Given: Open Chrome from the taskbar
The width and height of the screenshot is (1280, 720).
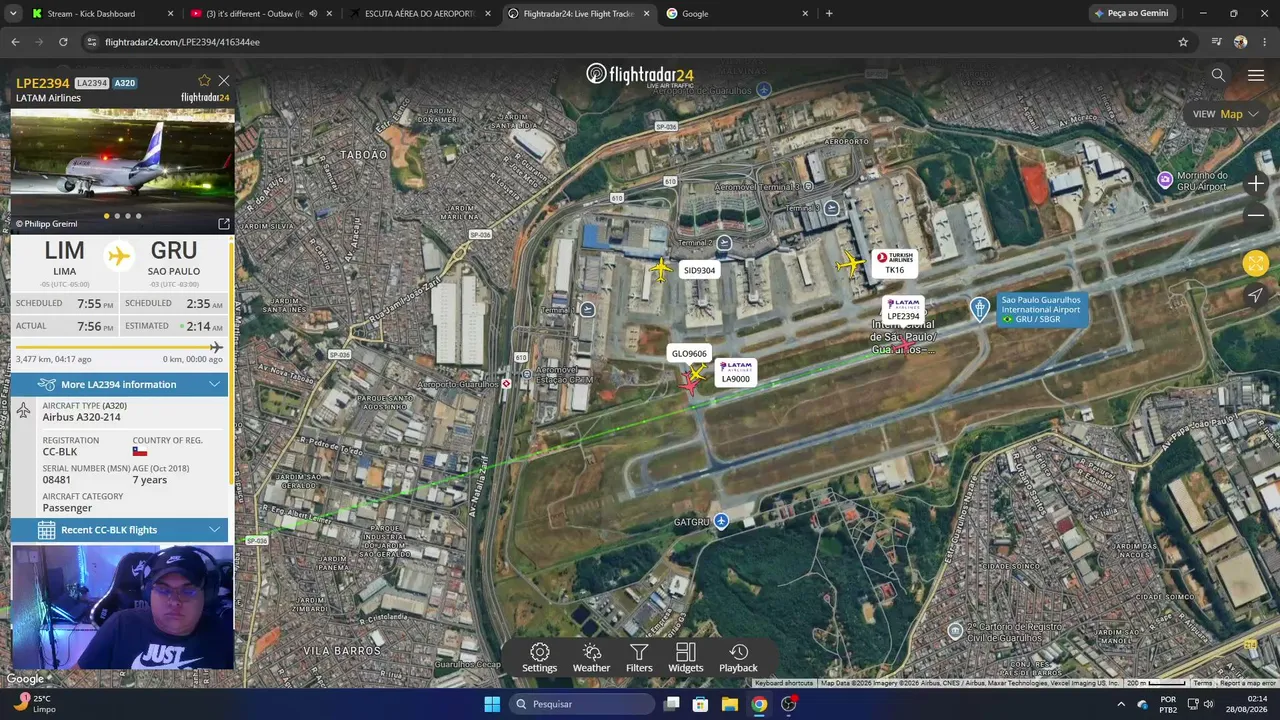Looking at the screenshot, I should [759, 704].
